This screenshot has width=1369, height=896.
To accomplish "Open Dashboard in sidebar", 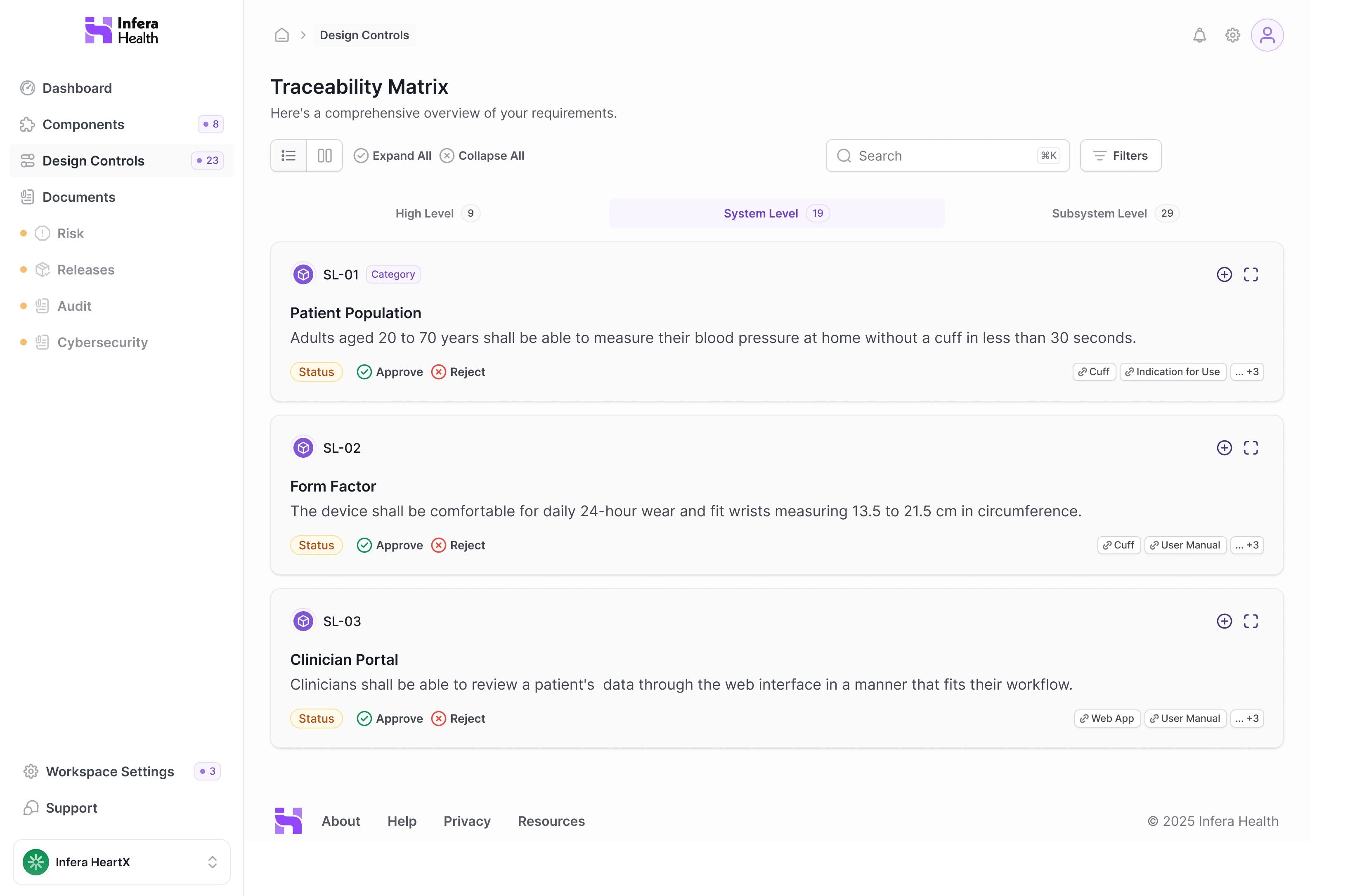I will [121, 88].
